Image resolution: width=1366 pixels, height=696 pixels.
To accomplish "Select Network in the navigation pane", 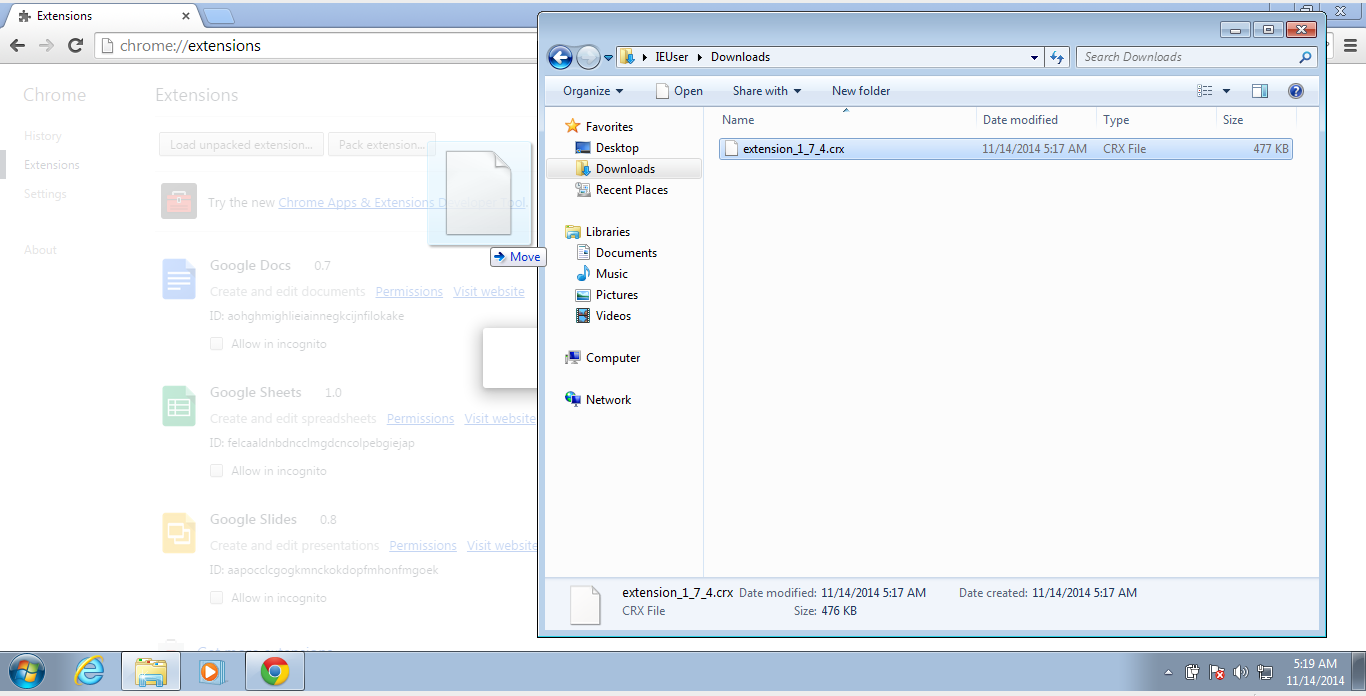I will pyautogui.click(x=609, y=400).
